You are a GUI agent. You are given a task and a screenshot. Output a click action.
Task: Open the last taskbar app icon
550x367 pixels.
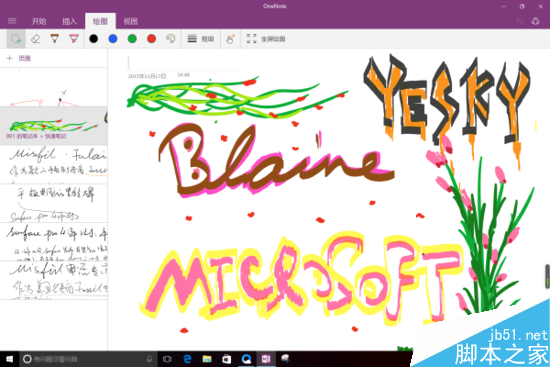286,359
